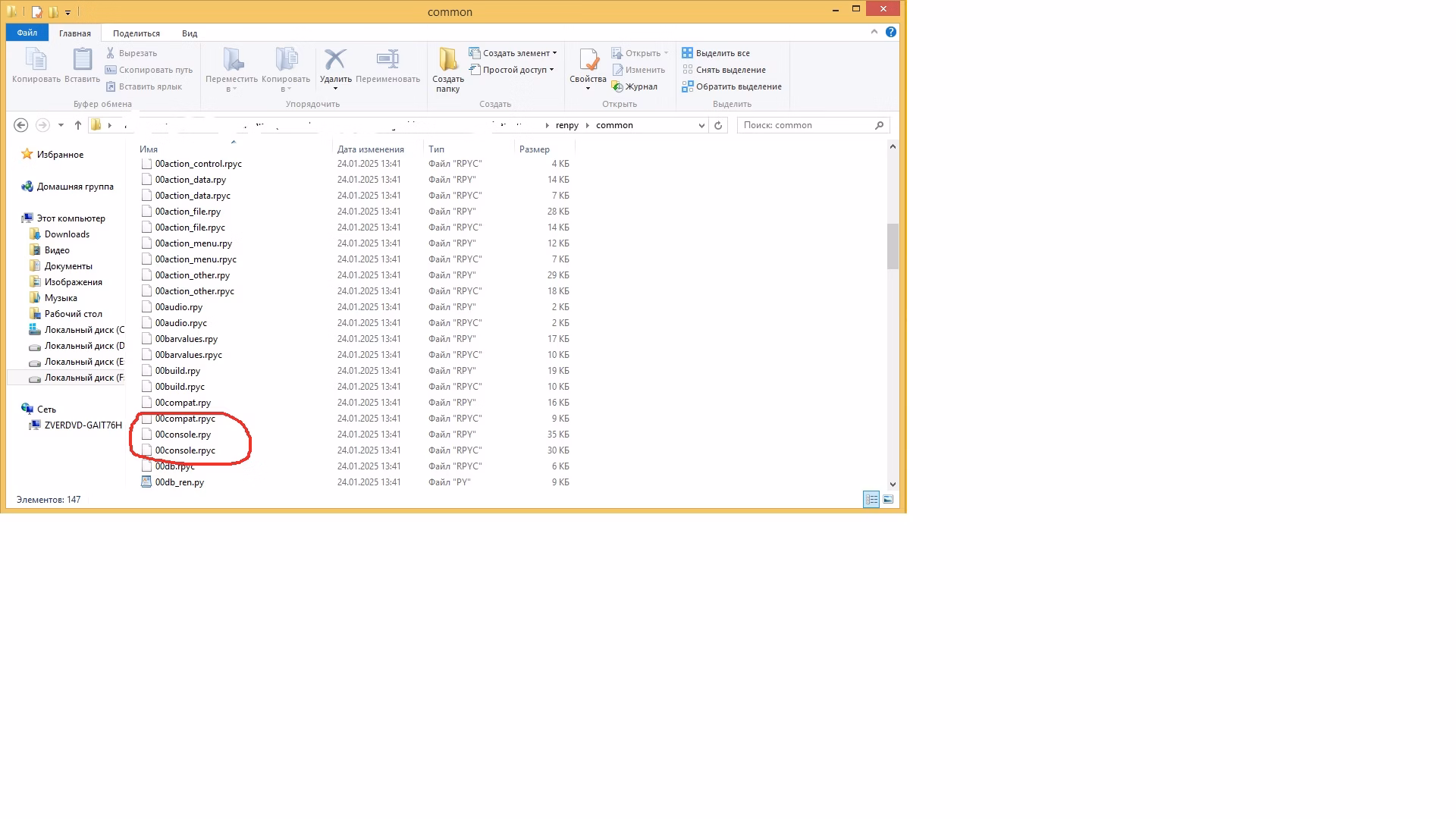Click New folder (Создать папку) icon
Screen dimensions: 1456x819
(448, 59)
